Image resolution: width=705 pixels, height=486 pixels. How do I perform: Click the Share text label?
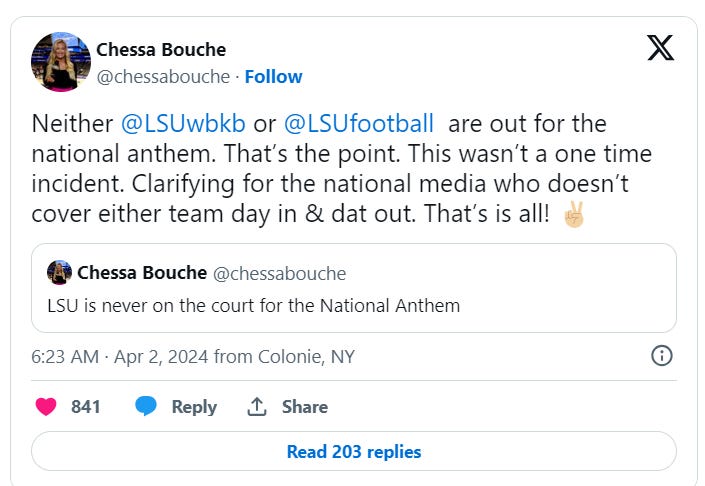click(x=304, y=406)
